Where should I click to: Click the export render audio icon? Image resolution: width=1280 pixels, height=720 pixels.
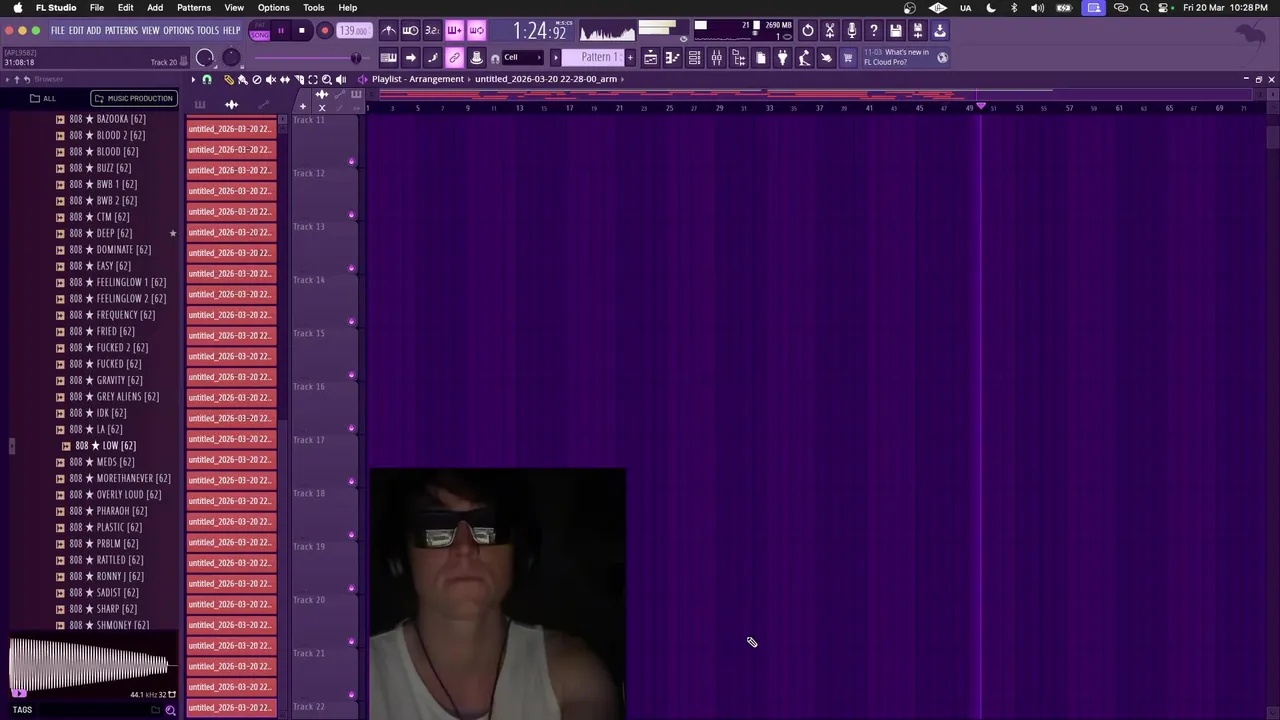939,31
